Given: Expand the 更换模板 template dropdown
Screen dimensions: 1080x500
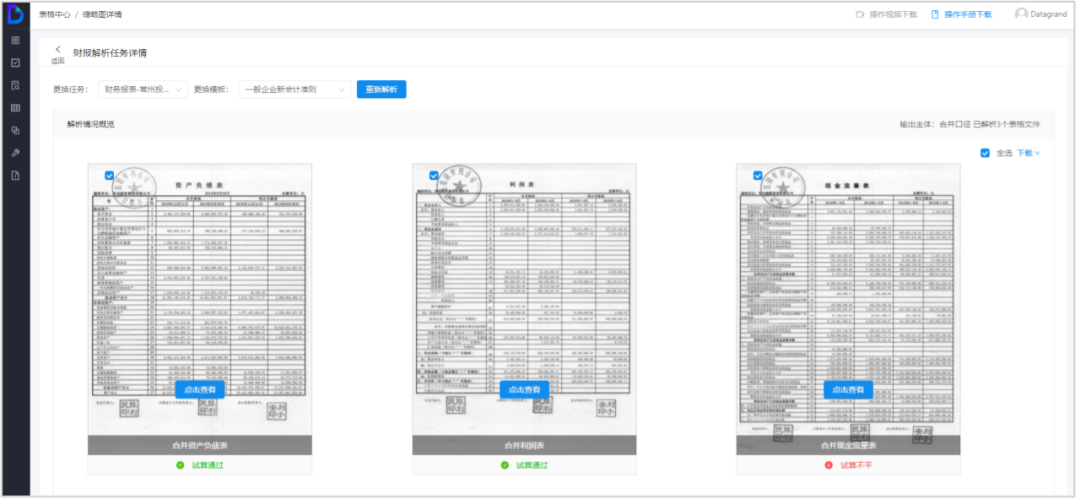Looking at the screenshot, I should (x=293, y=89).
